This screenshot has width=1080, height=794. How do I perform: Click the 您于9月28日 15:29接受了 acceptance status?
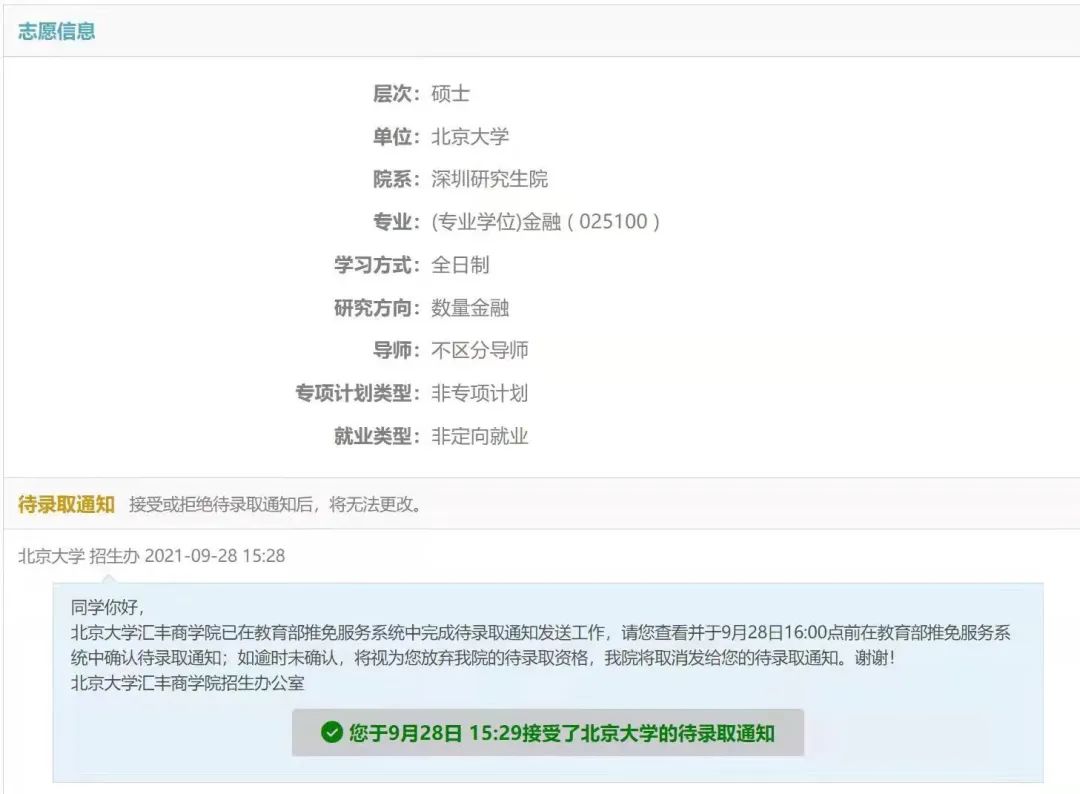click(561, 733)
